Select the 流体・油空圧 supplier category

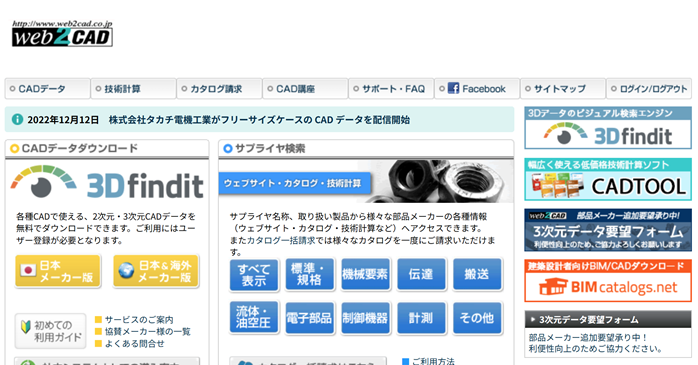pos(254,318)
